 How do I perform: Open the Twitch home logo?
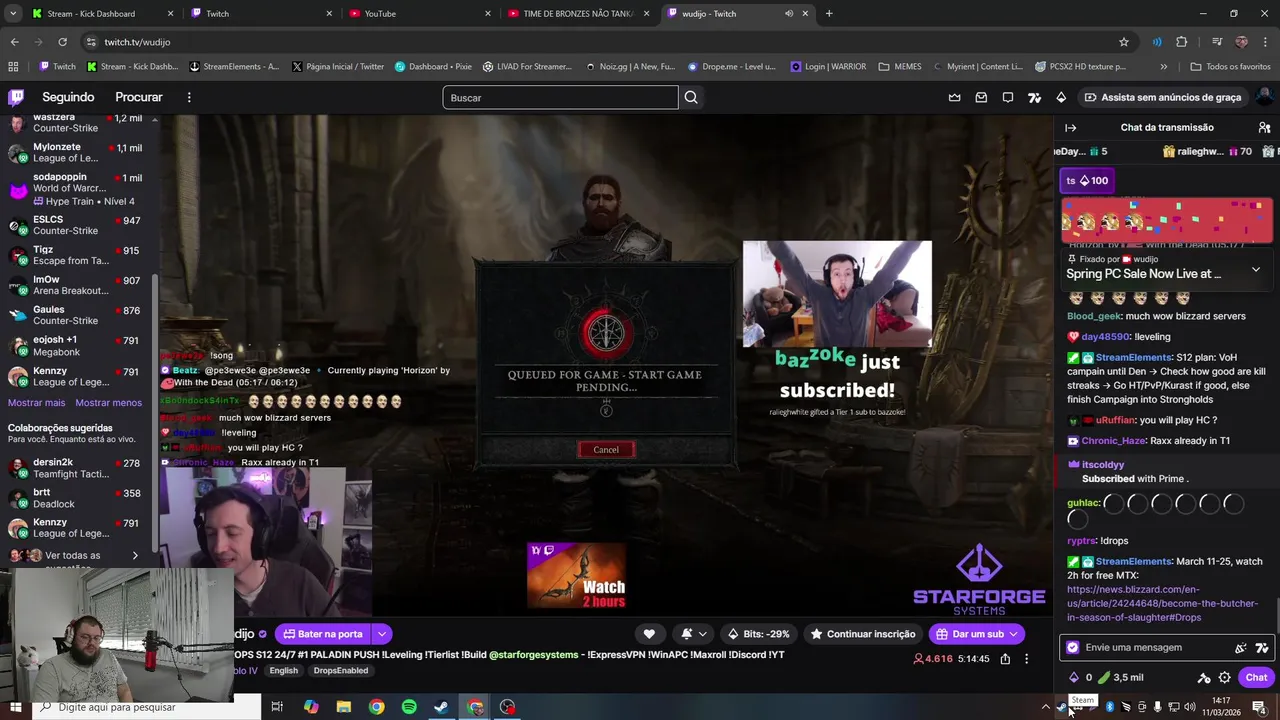coord(16,97)
